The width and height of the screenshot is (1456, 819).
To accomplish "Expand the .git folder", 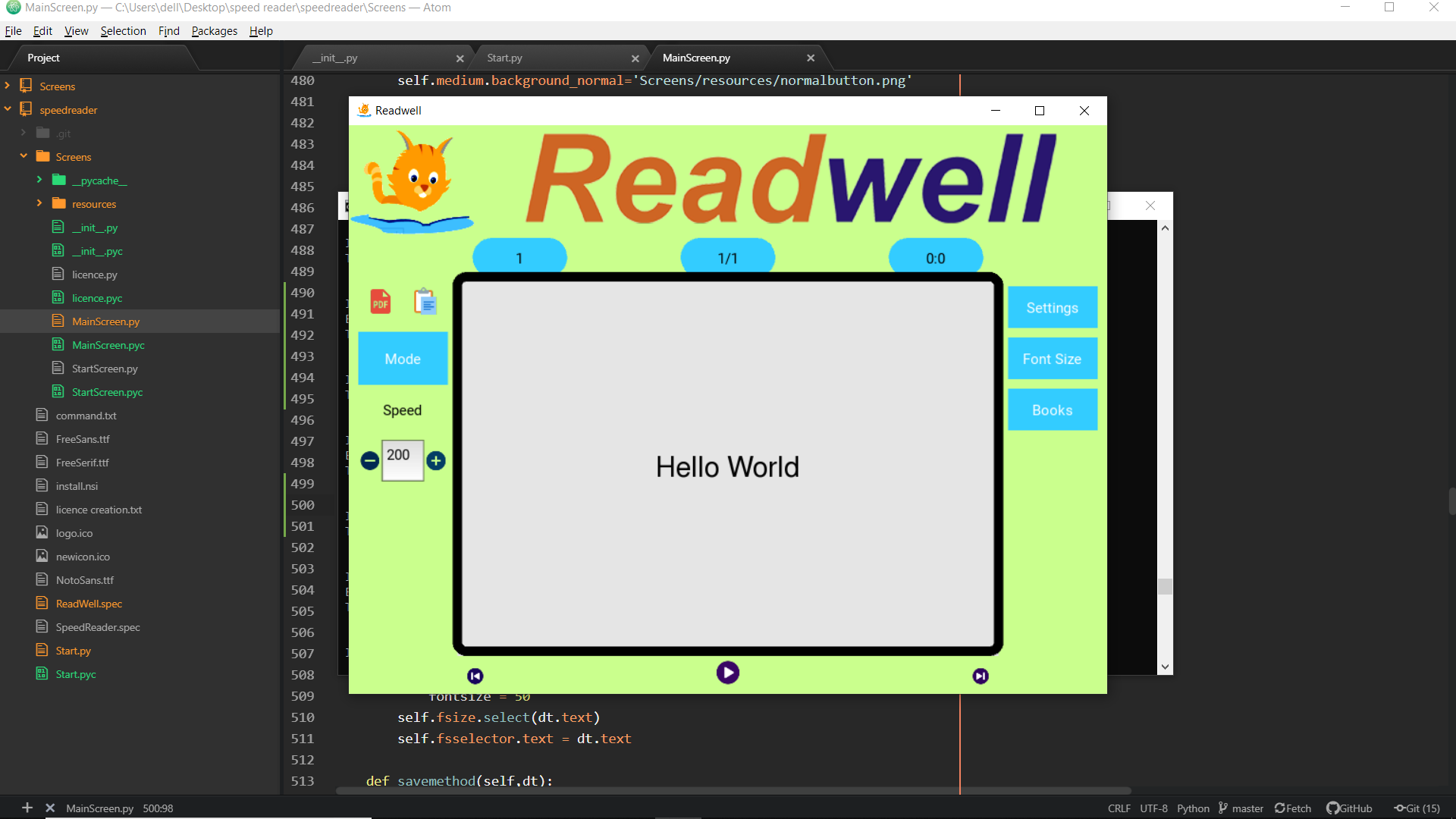I will click(24, 133).
